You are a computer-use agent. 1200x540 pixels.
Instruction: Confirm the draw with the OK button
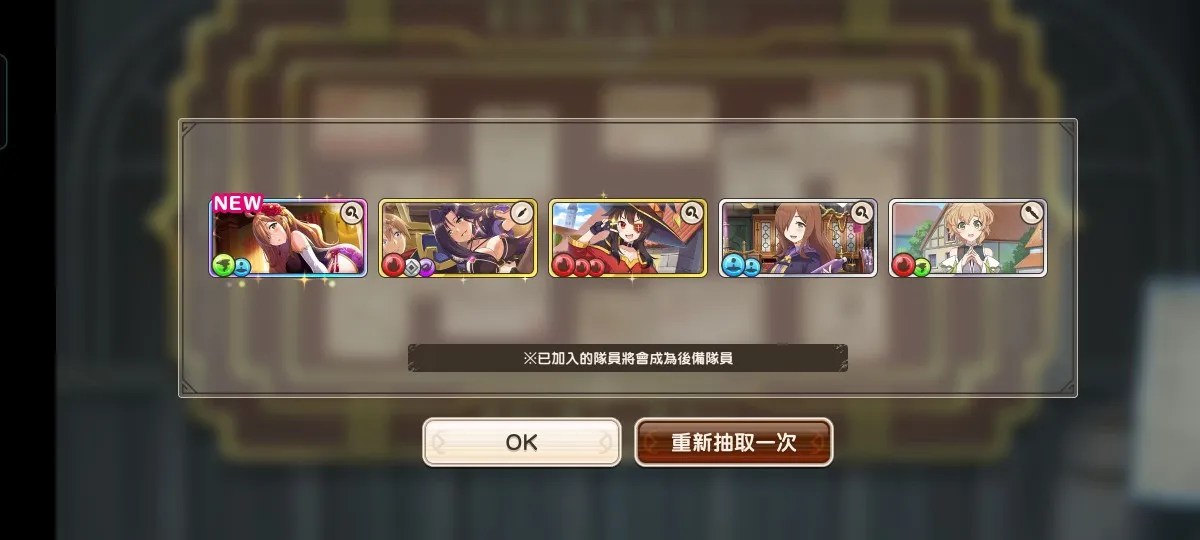(x=521, y=442)
